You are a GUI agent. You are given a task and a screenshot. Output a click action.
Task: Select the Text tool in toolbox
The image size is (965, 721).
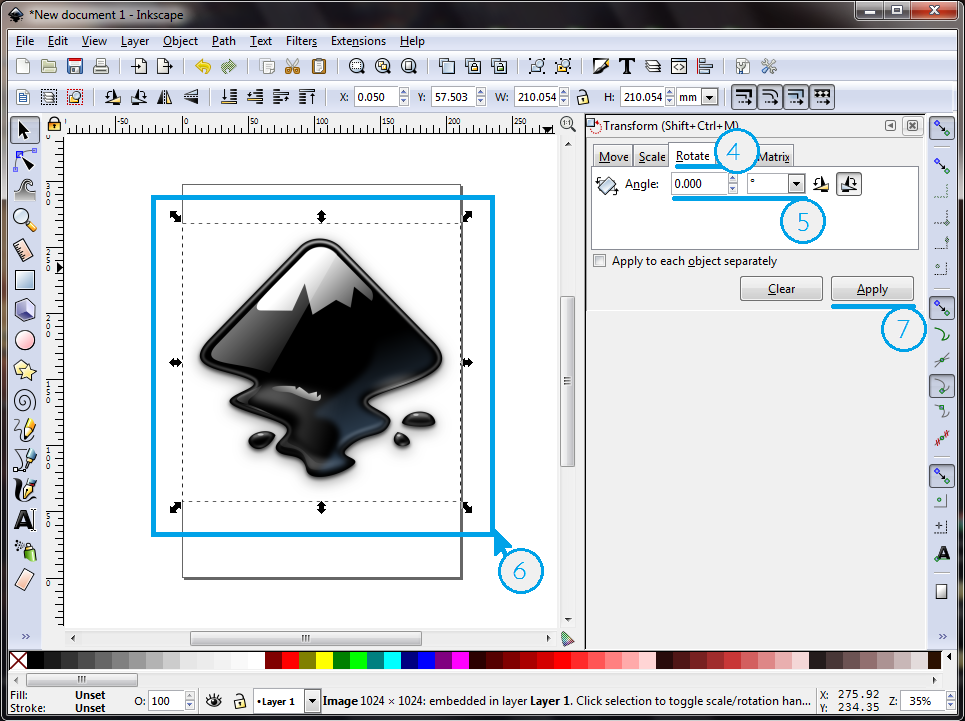[25, 520]
